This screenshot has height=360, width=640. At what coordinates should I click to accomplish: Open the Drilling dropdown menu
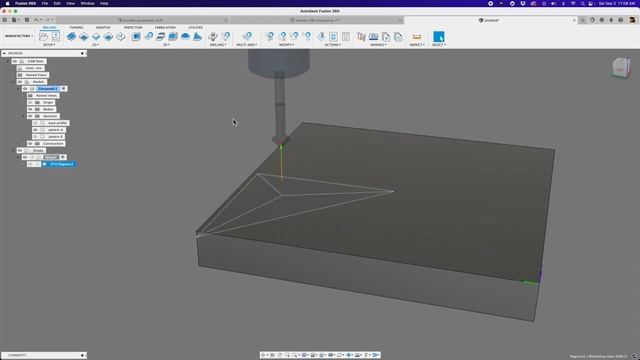(x=218, y=44)
